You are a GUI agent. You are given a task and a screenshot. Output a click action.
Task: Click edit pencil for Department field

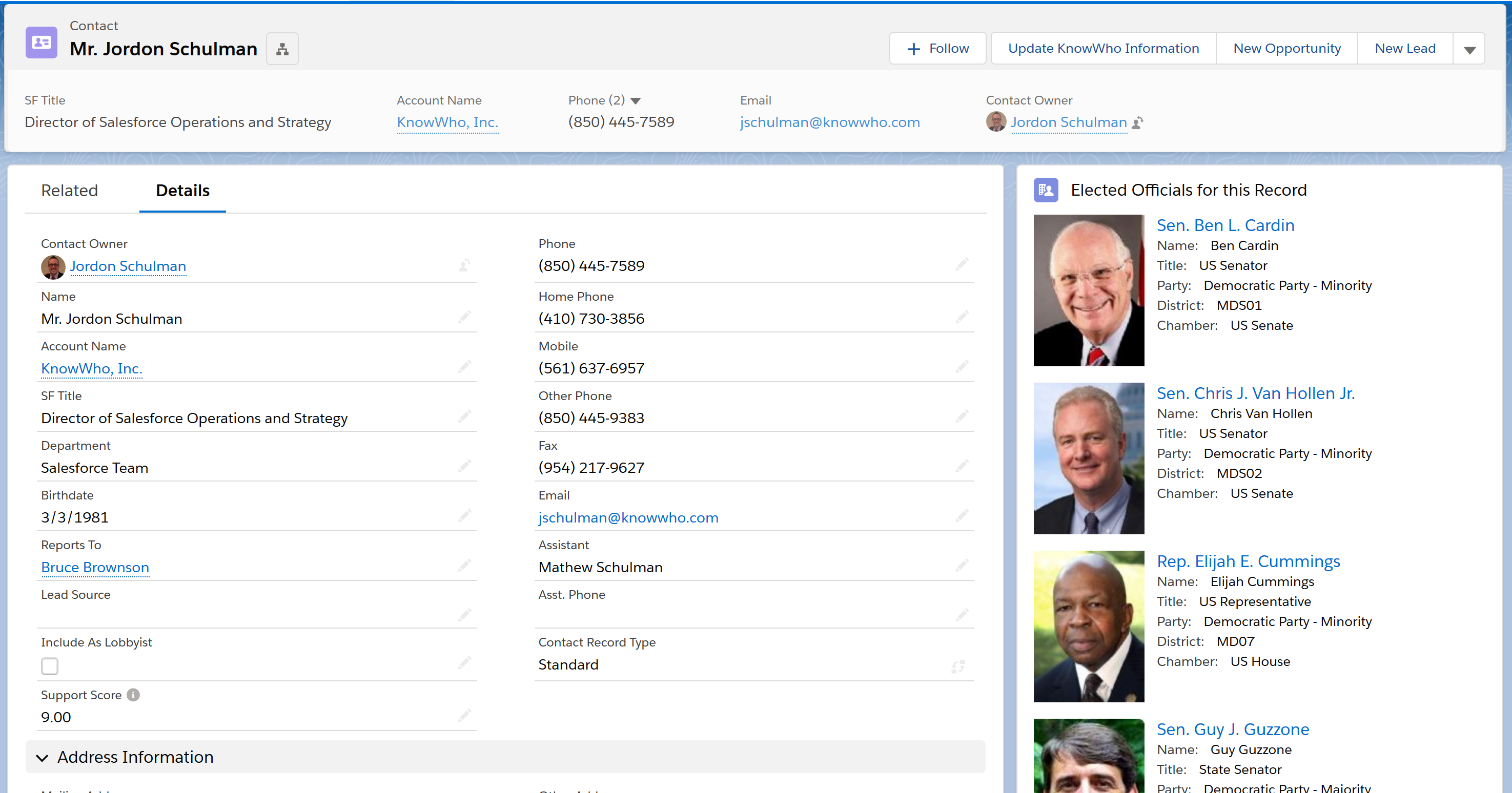click(464, 466)
